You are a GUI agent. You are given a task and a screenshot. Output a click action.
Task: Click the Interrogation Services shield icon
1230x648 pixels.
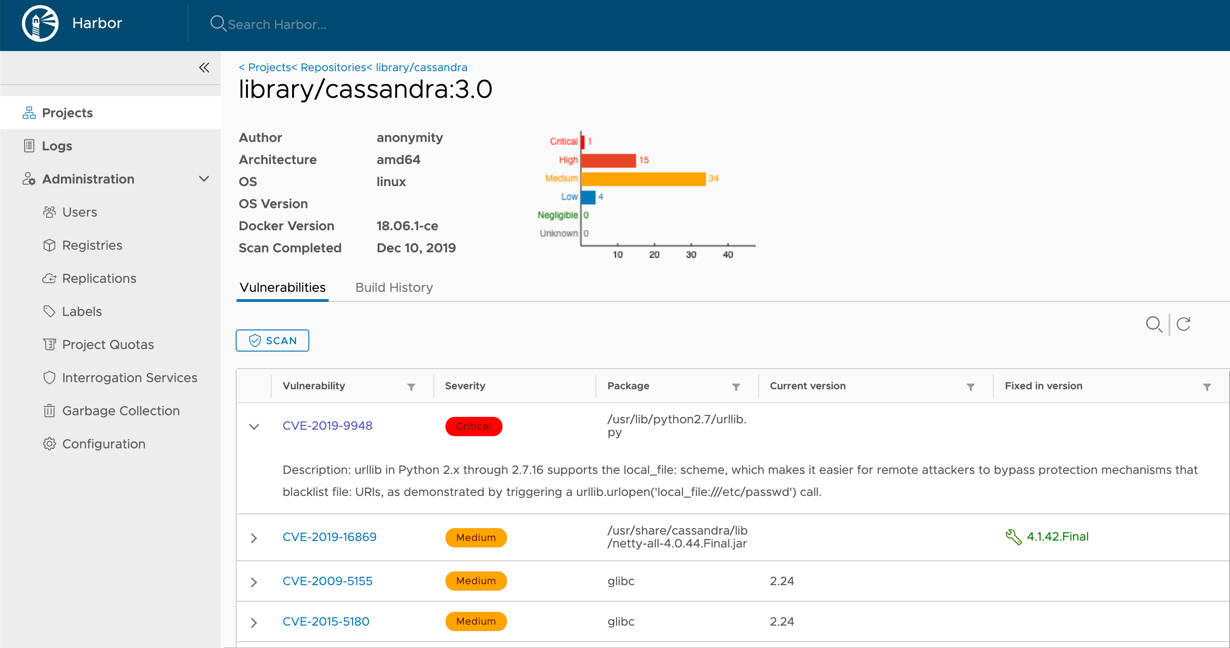point(49,377)
